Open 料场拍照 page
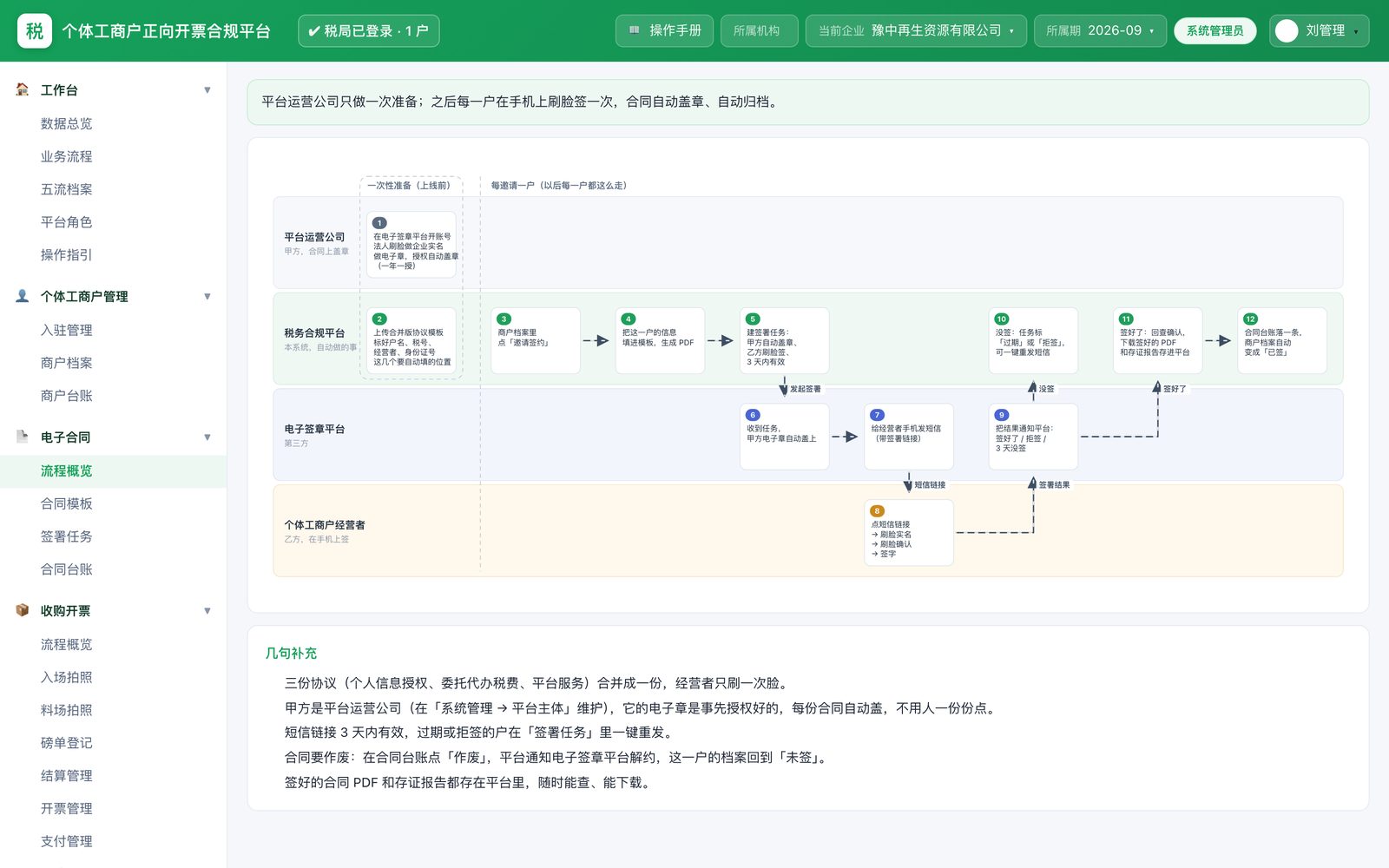Image resolution: width=1389 pixels, height=868 pixels. [113, 710]
